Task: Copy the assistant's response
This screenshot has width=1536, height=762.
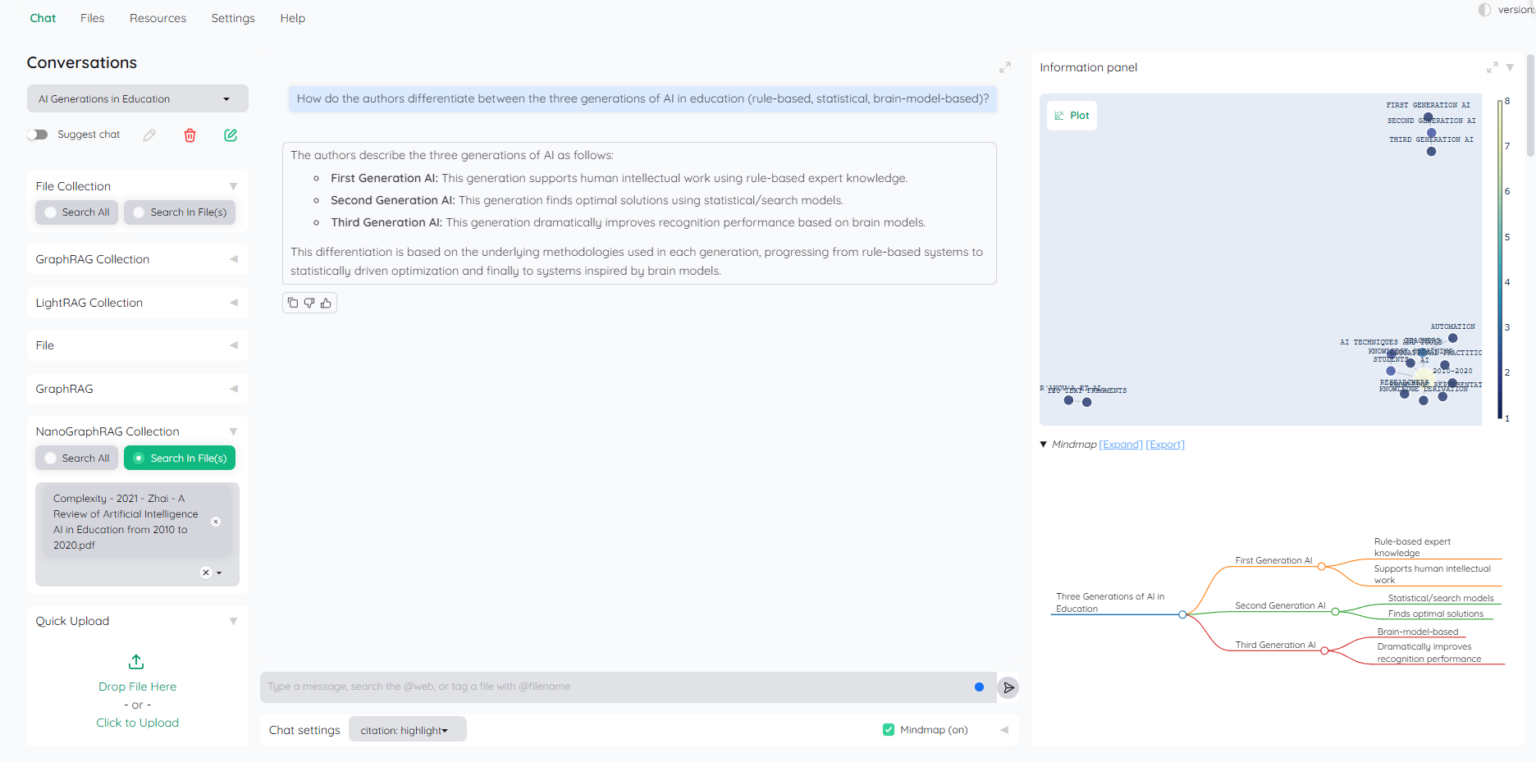Action: pyautogui.click(x=292, y=302)
